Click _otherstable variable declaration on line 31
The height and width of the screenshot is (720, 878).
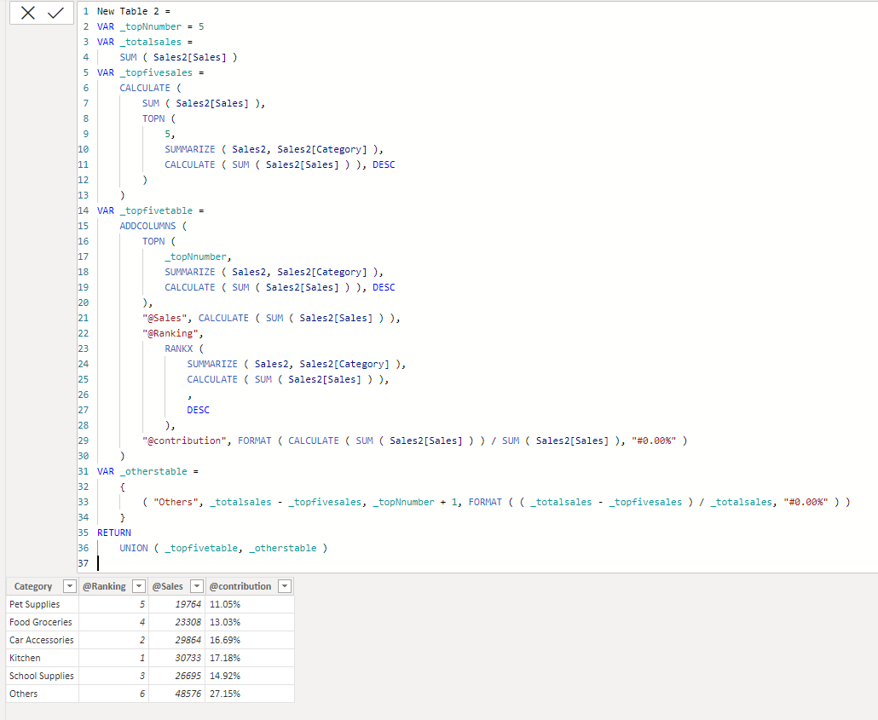[153, 471]
